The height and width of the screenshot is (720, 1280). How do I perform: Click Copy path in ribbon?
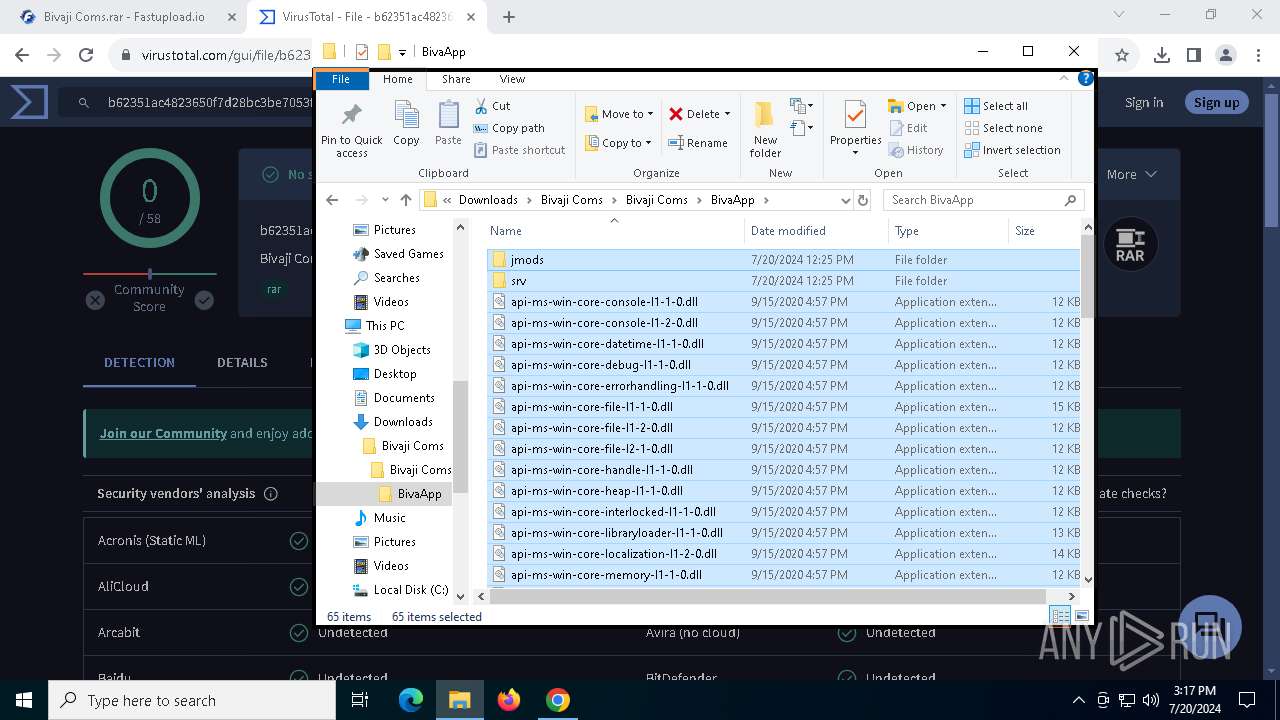click(509, 128)
